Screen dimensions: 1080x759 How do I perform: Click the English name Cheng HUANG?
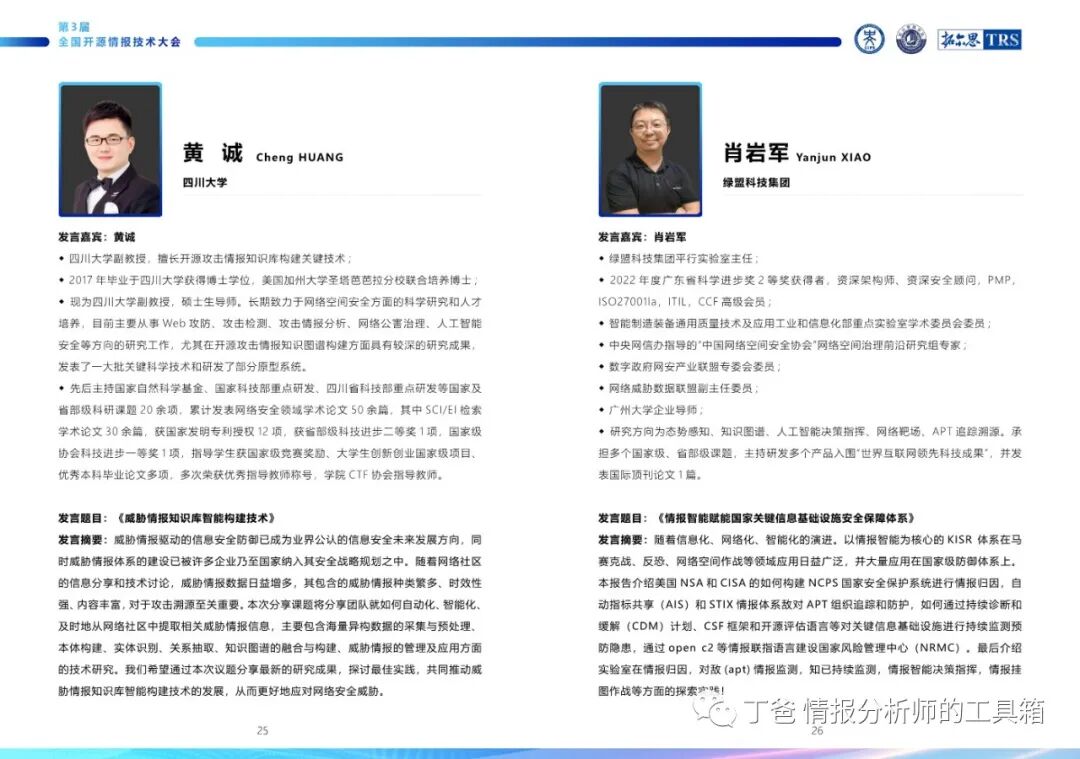point(300,157)
